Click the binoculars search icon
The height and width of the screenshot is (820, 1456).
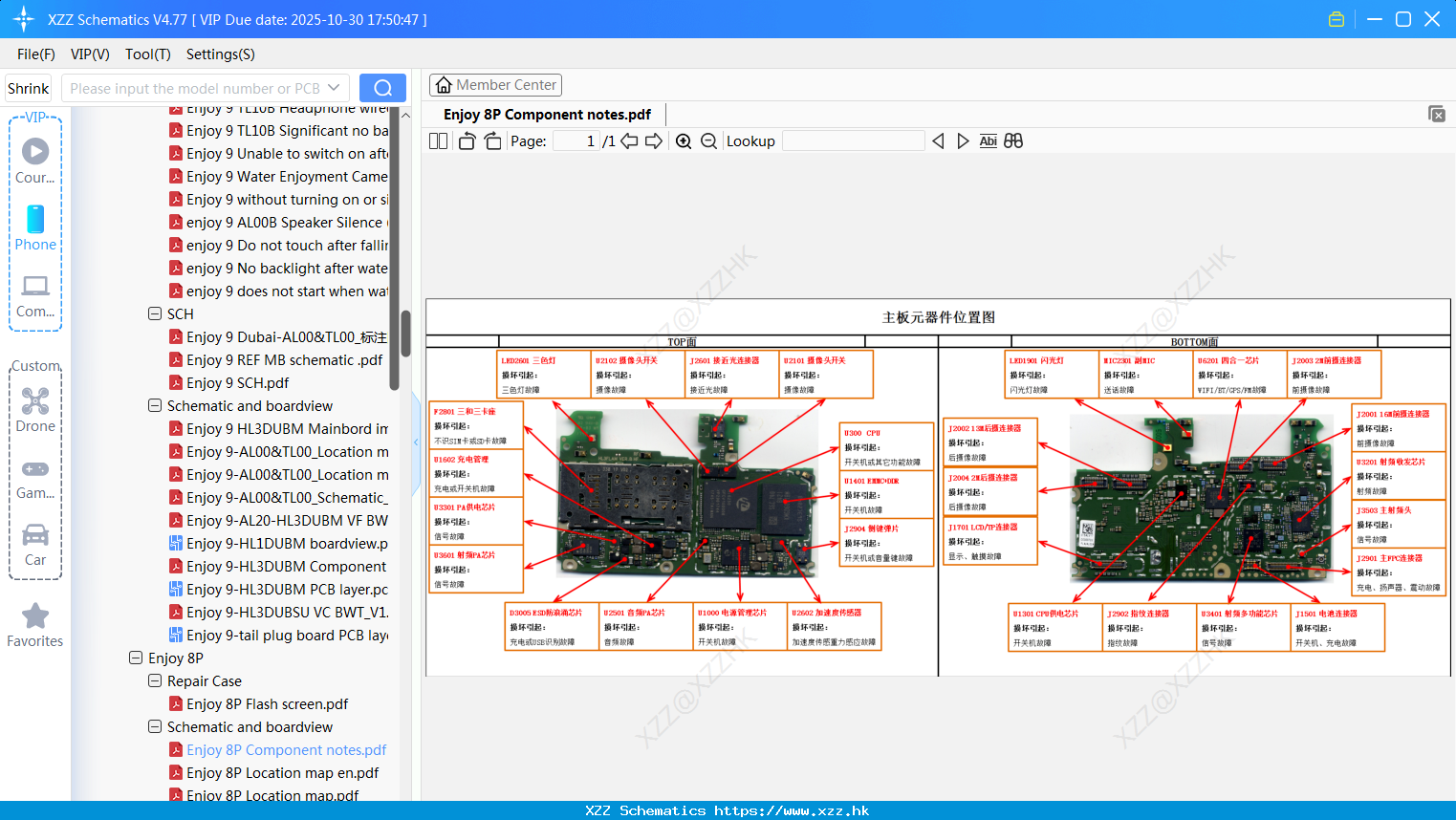[1013, 140]
